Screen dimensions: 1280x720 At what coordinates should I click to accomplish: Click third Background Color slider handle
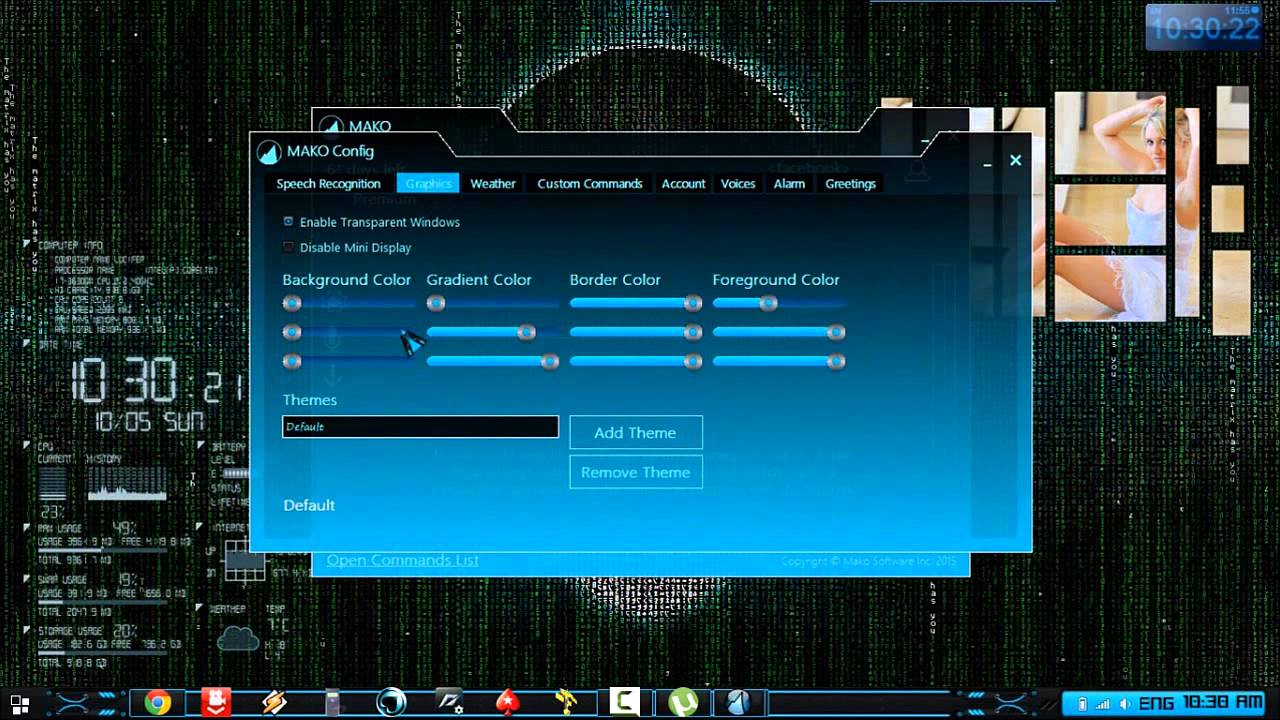pos(292,361)
